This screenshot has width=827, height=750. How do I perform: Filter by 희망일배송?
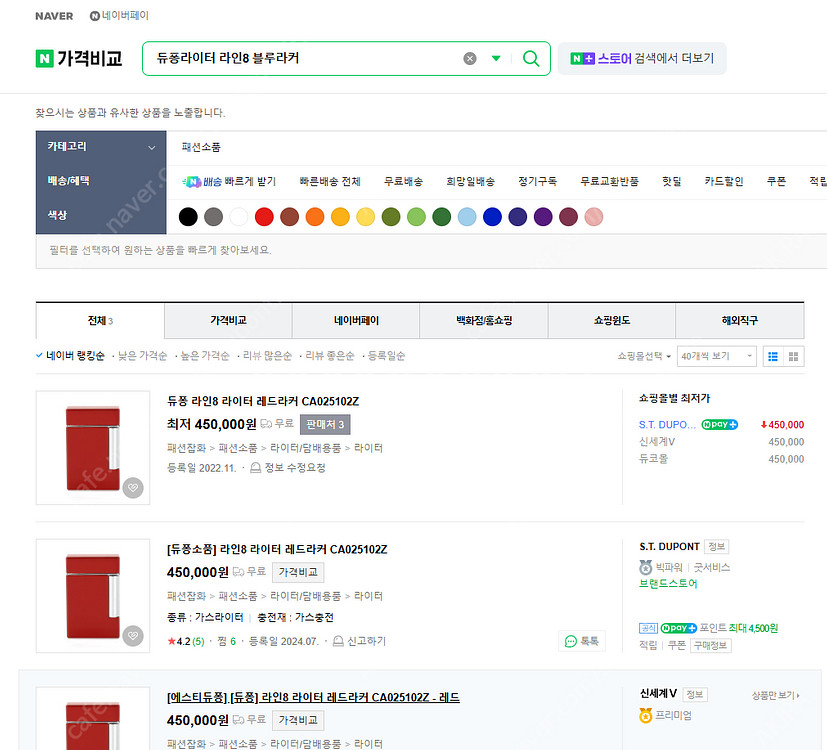tap(470, 181)
